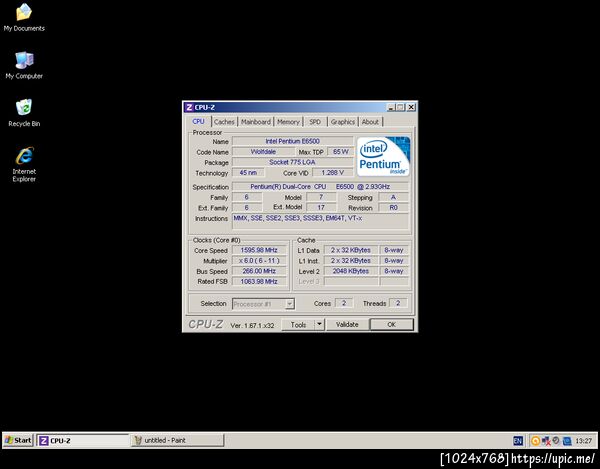Click the Start button

coord(18,440)
